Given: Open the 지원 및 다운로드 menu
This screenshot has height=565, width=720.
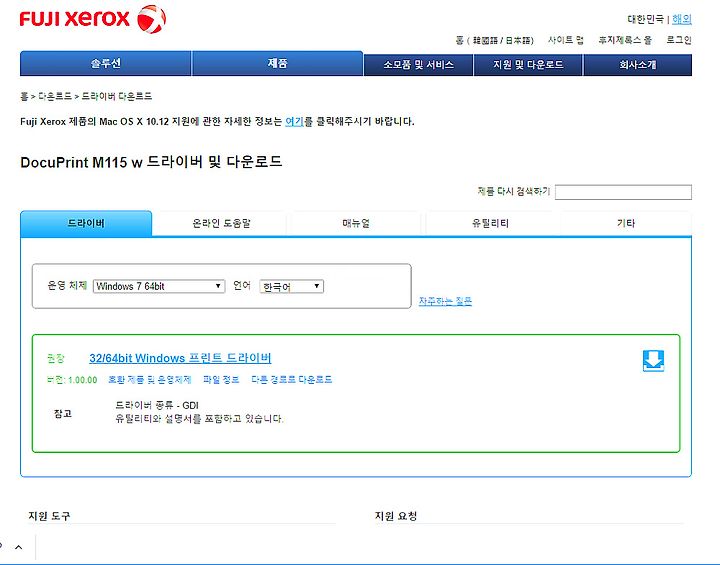Looking at the screenshot, I should (528, 65).
